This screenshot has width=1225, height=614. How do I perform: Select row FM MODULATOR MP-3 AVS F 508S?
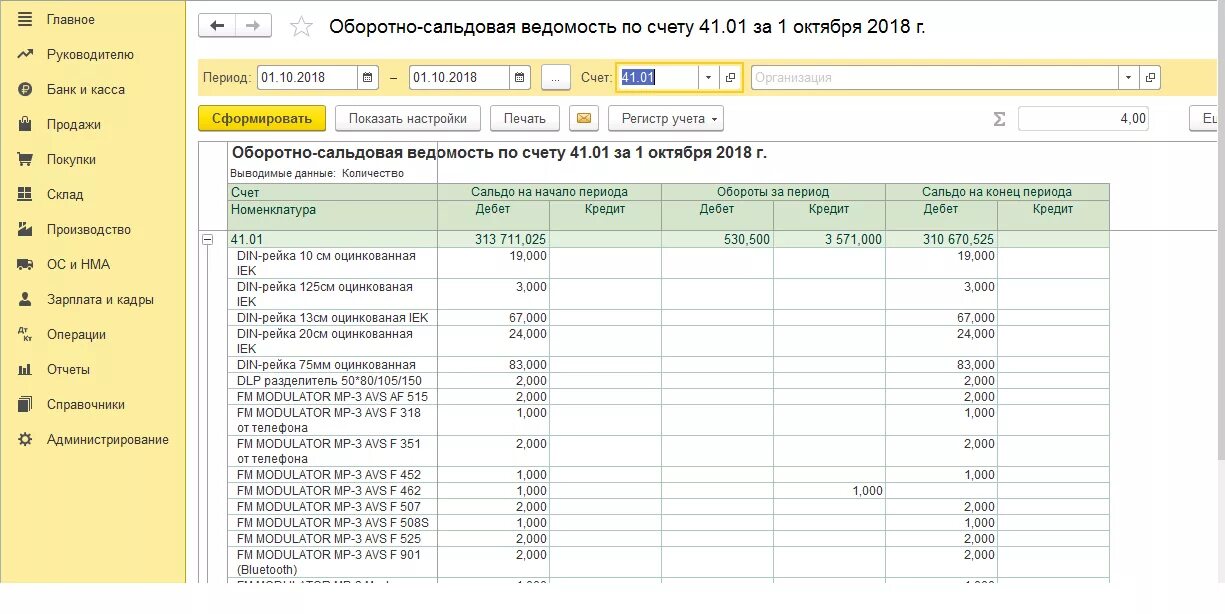pos(669,523)
